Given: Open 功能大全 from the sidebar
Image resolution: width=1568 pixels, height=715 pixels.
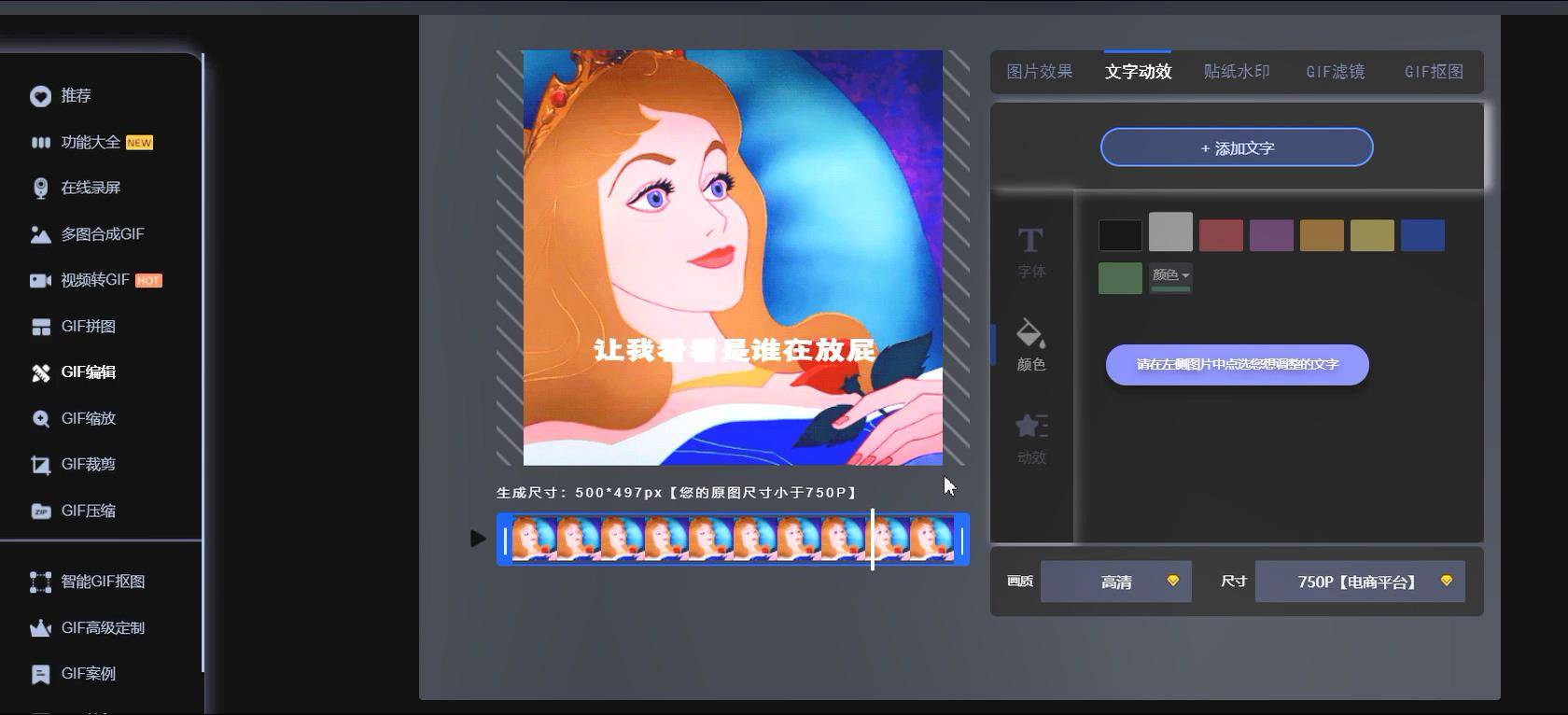Looking at the screenshot, I should pyautogui.click(x=91, y=142).
